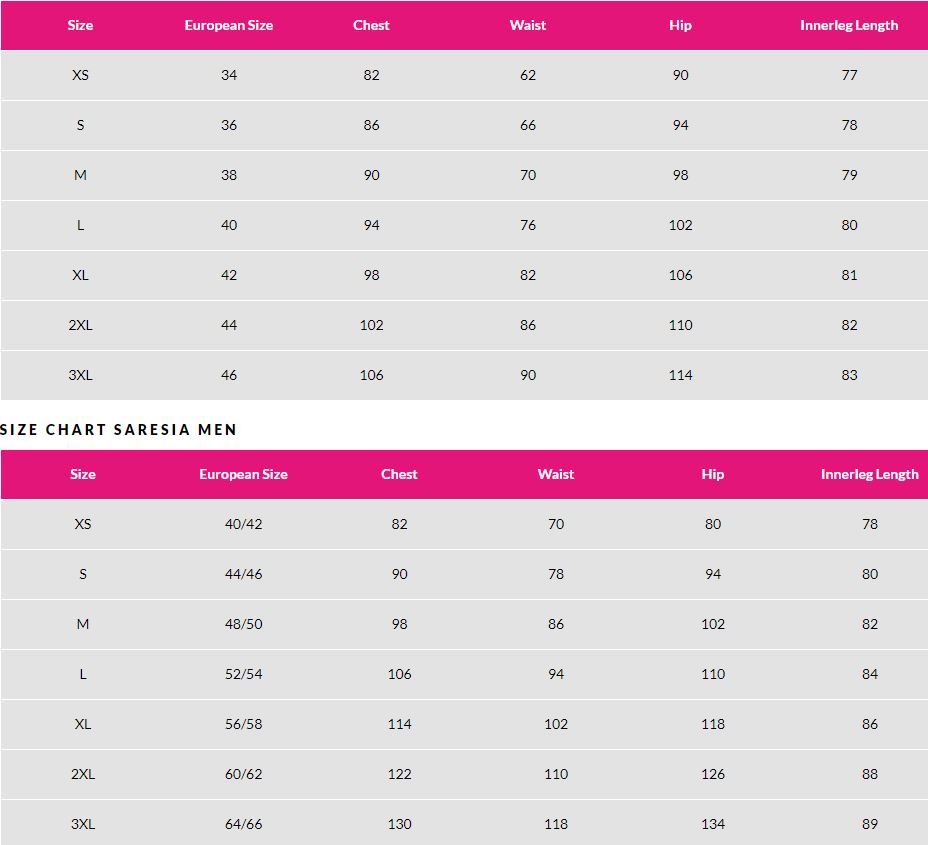Click the "SIZE CHART SARESIA MEN" heading
This screenshot has height=845, width=928.
[119, 430]
